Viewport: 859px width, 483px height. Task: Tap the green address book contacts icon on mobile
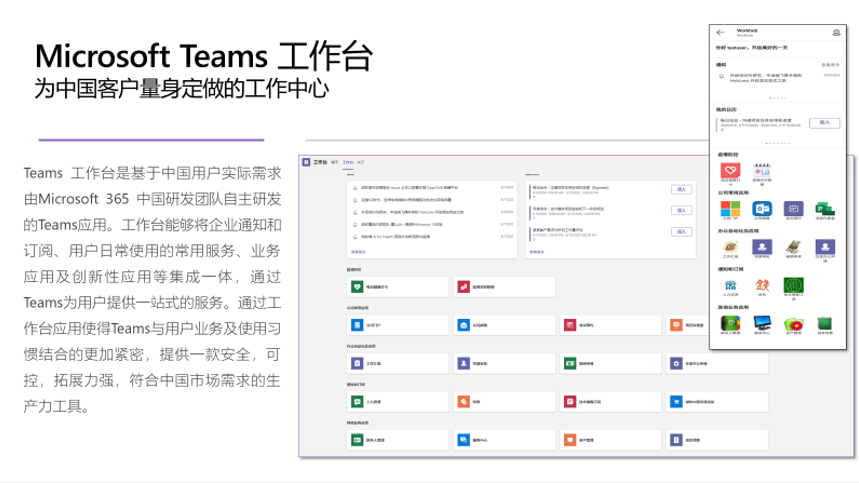[730, 324]
